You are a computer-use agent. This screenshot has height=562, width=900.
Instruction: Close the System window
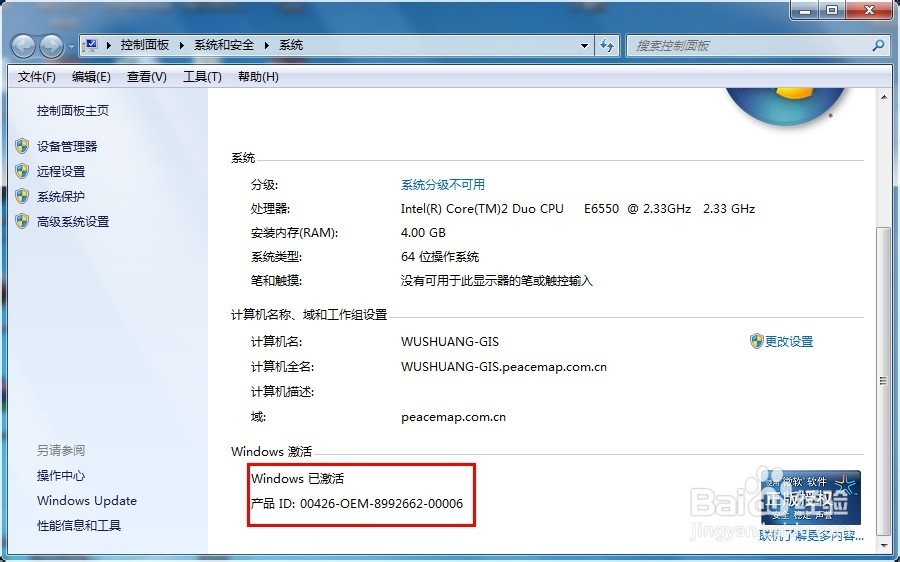coord(870,10)
